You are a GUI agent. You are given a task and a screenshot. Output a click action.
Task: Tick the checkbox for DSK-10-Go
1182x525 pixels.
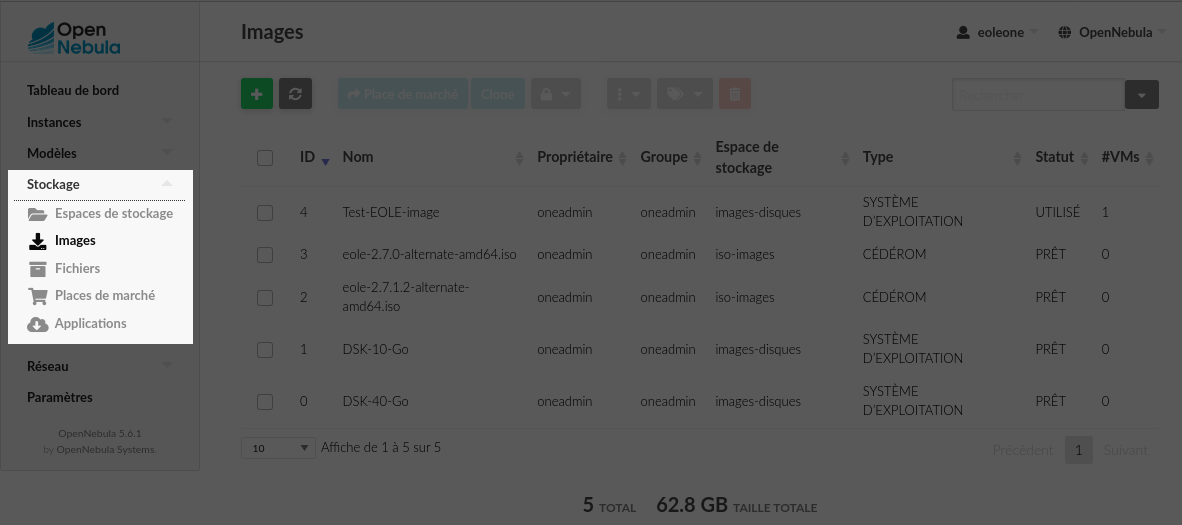tap(265, 350)
